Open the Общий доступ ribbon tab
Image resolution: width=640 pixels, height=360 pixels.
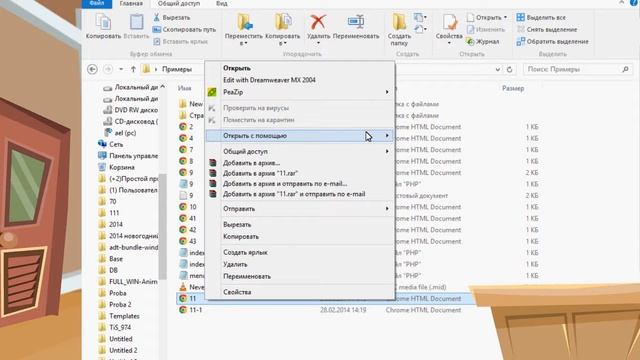tap(179, 3)
